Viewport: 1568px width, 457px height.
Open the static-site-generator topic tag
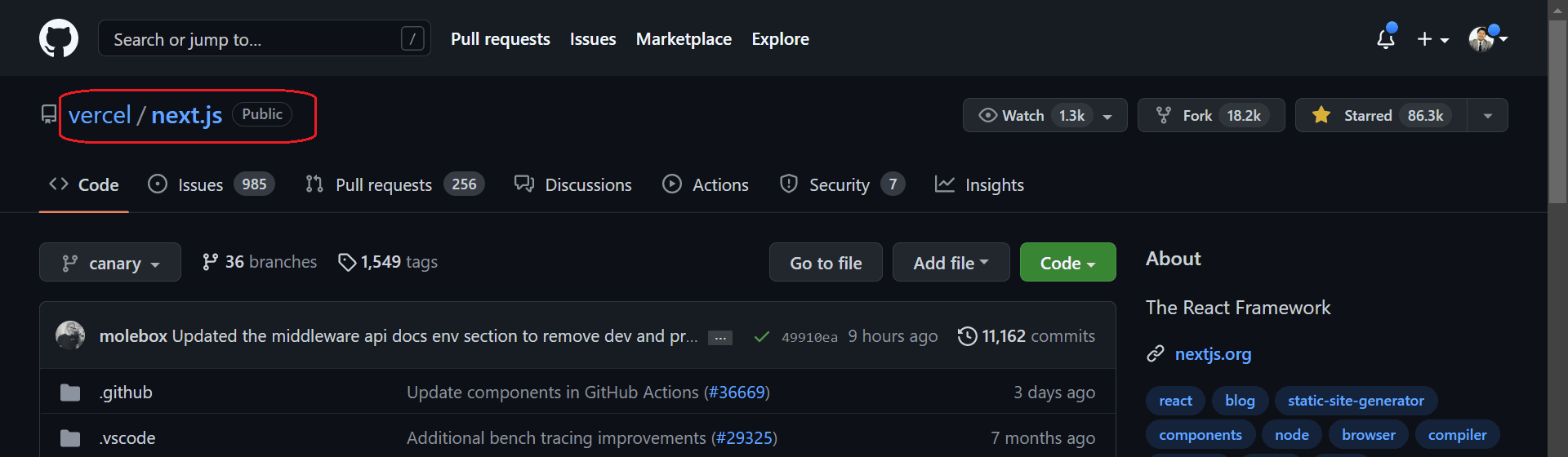coord(1356,401)
